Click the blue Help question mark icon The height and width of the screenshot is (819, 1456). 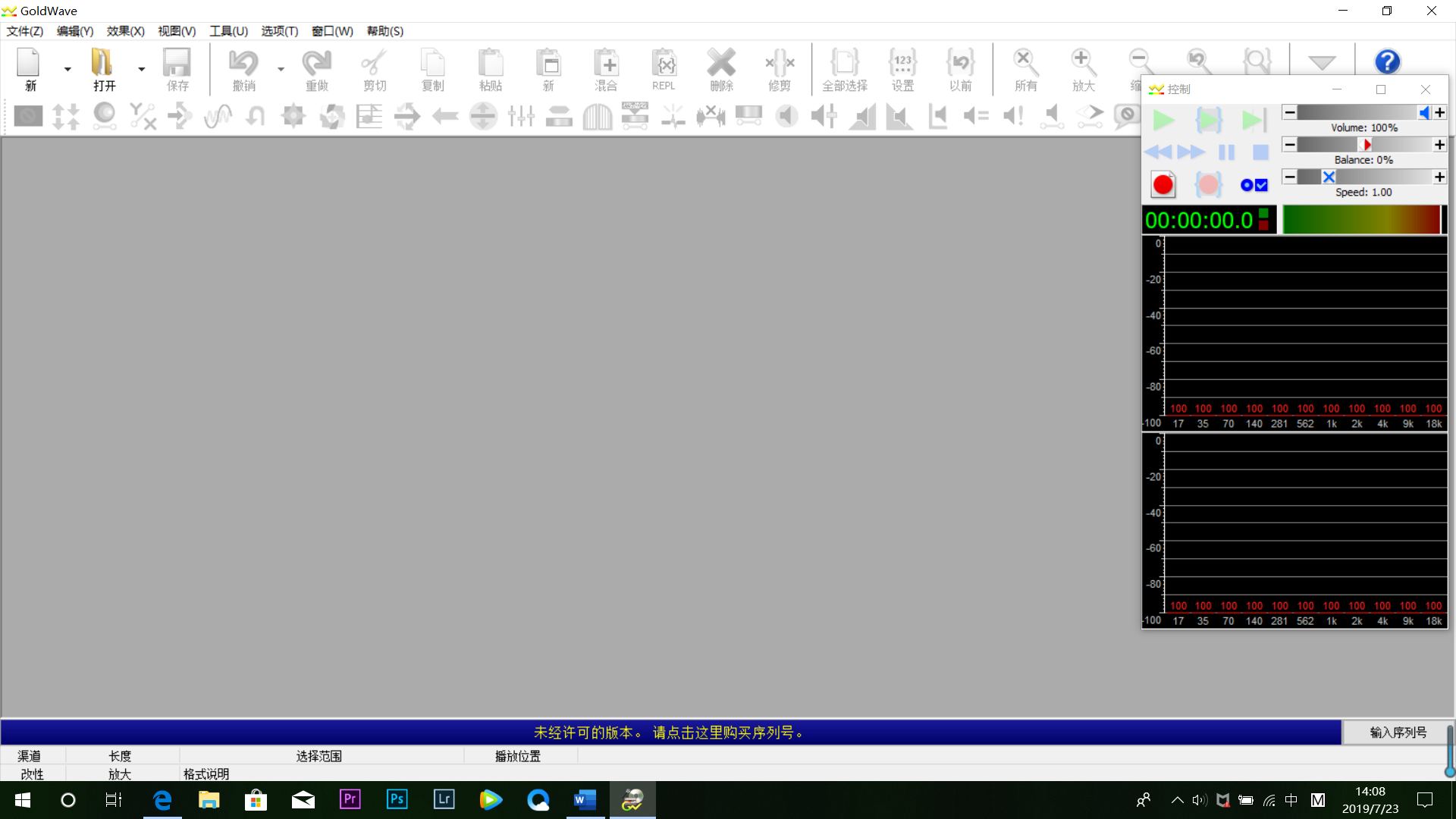click(1387, 62)
